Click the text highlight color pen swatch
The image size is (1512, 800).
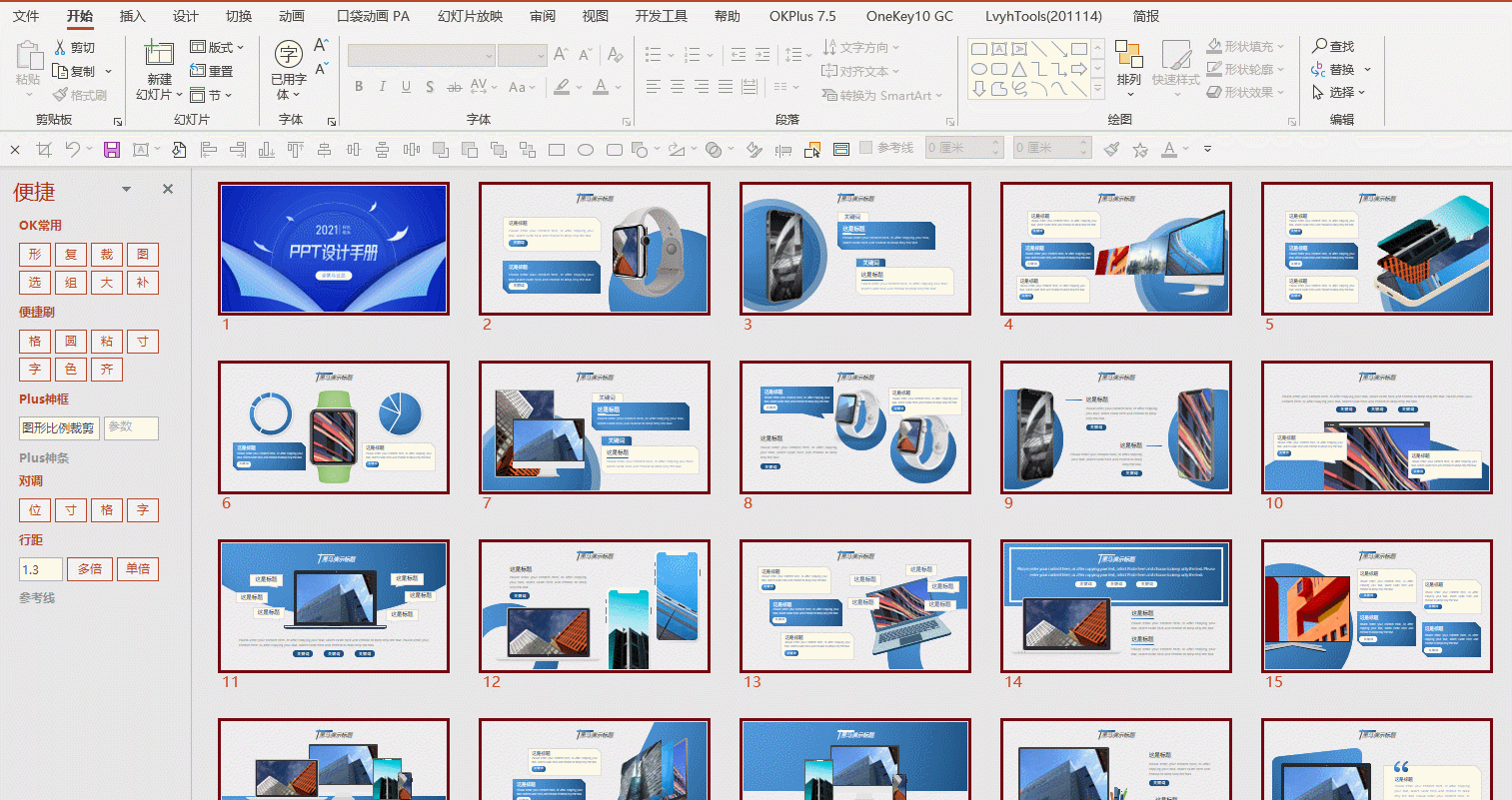pos(564,87)
